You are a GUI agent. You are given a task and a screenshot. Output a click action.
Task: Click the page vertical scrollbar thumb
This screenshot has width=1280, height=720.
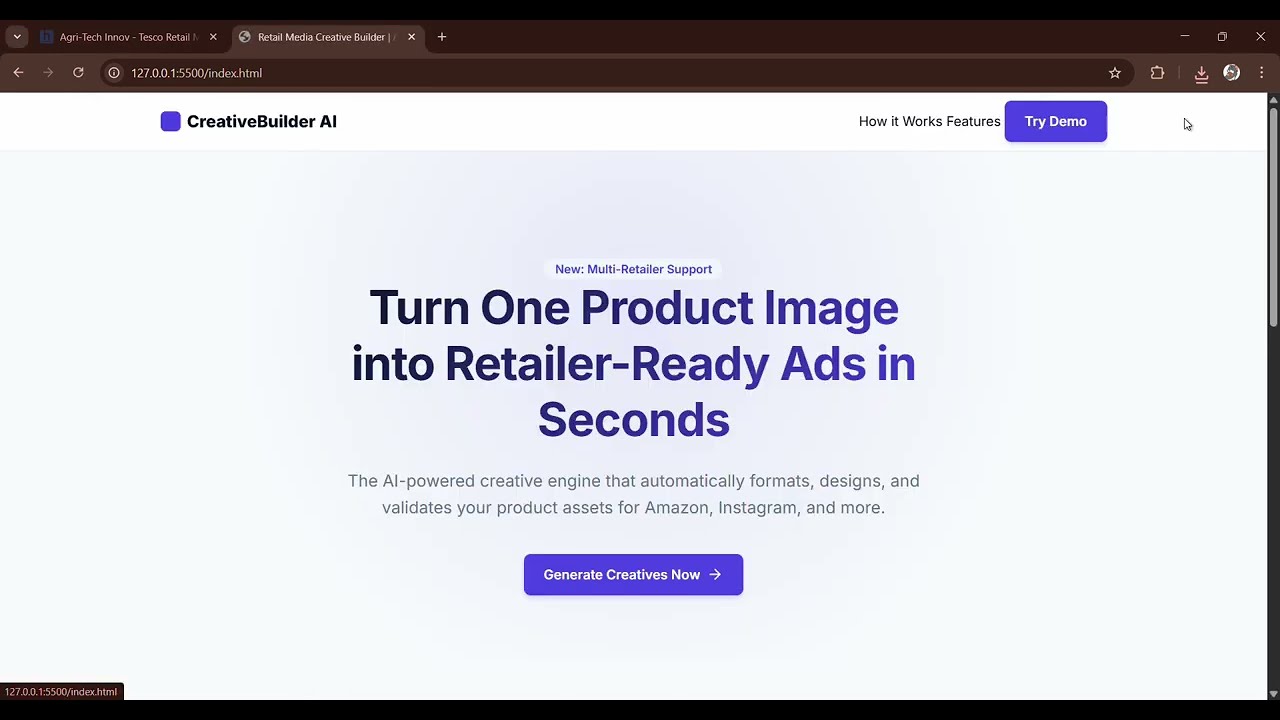pyautogui.click(x=1273, y=215)
